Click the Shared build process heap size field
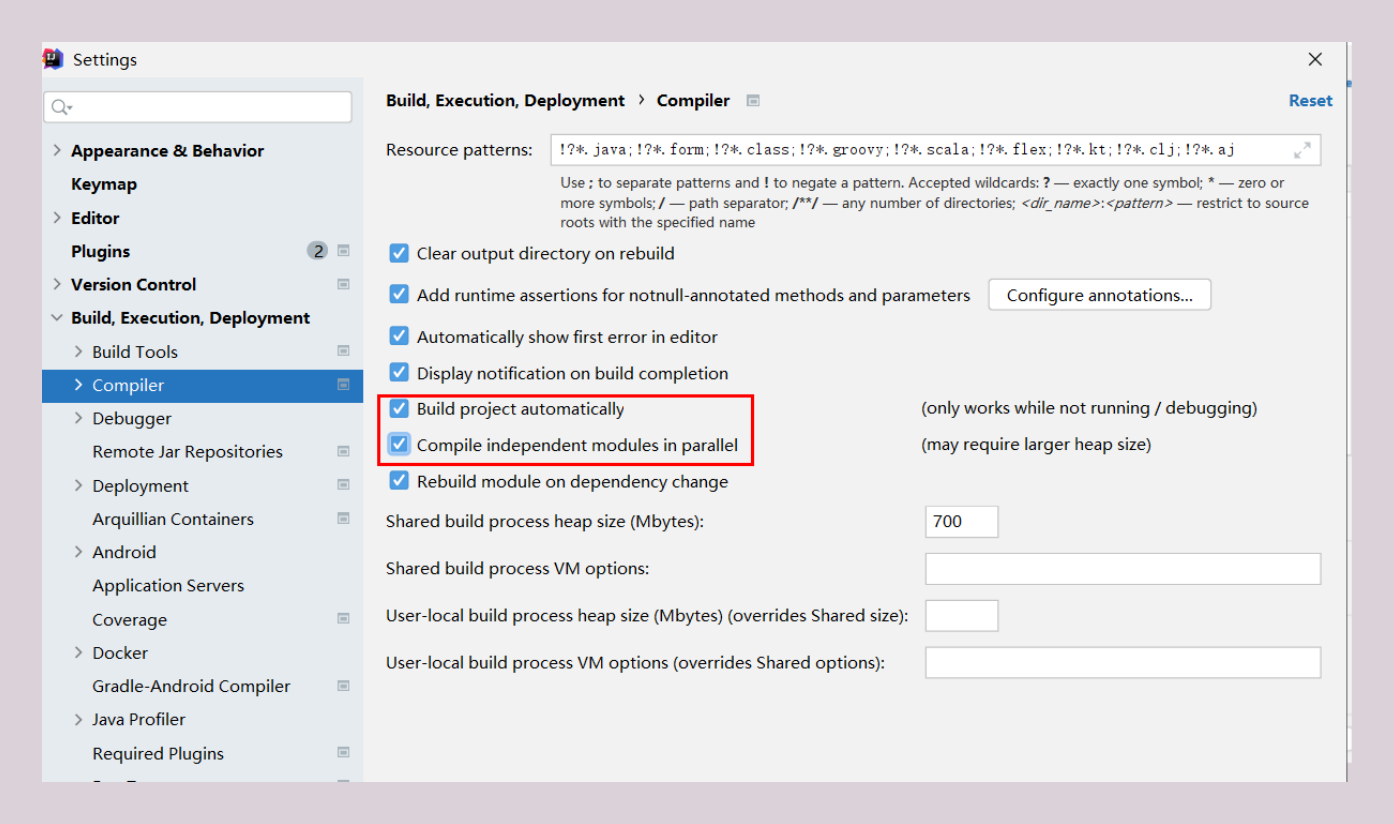The image size is (1394, 824). (x=961, y=522)
